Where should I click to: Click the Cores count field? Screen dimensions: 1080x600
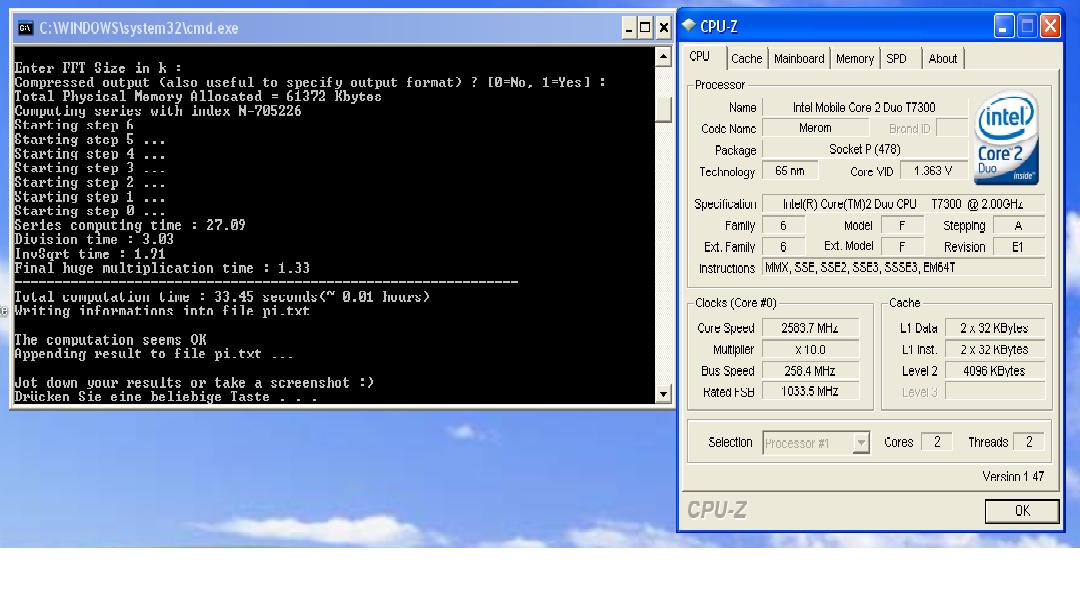pyautogui.click(x=937, y=442)
